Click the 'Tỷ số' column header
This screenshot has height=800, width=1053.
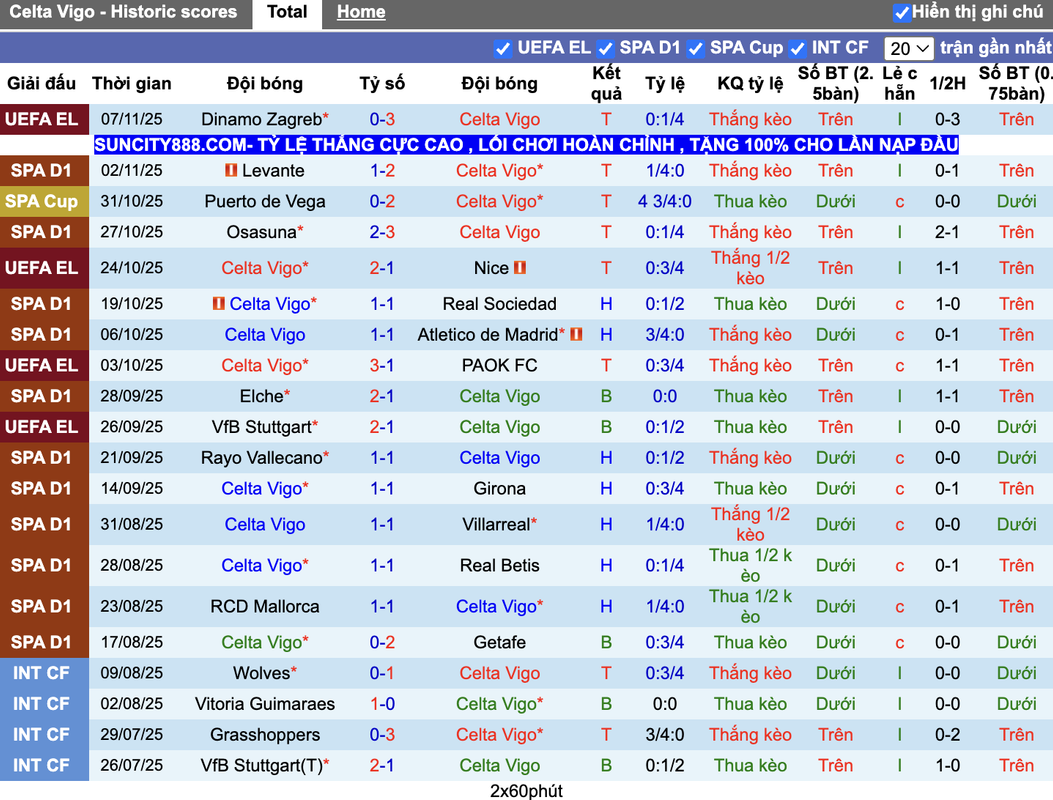click(x=382, y=83)
